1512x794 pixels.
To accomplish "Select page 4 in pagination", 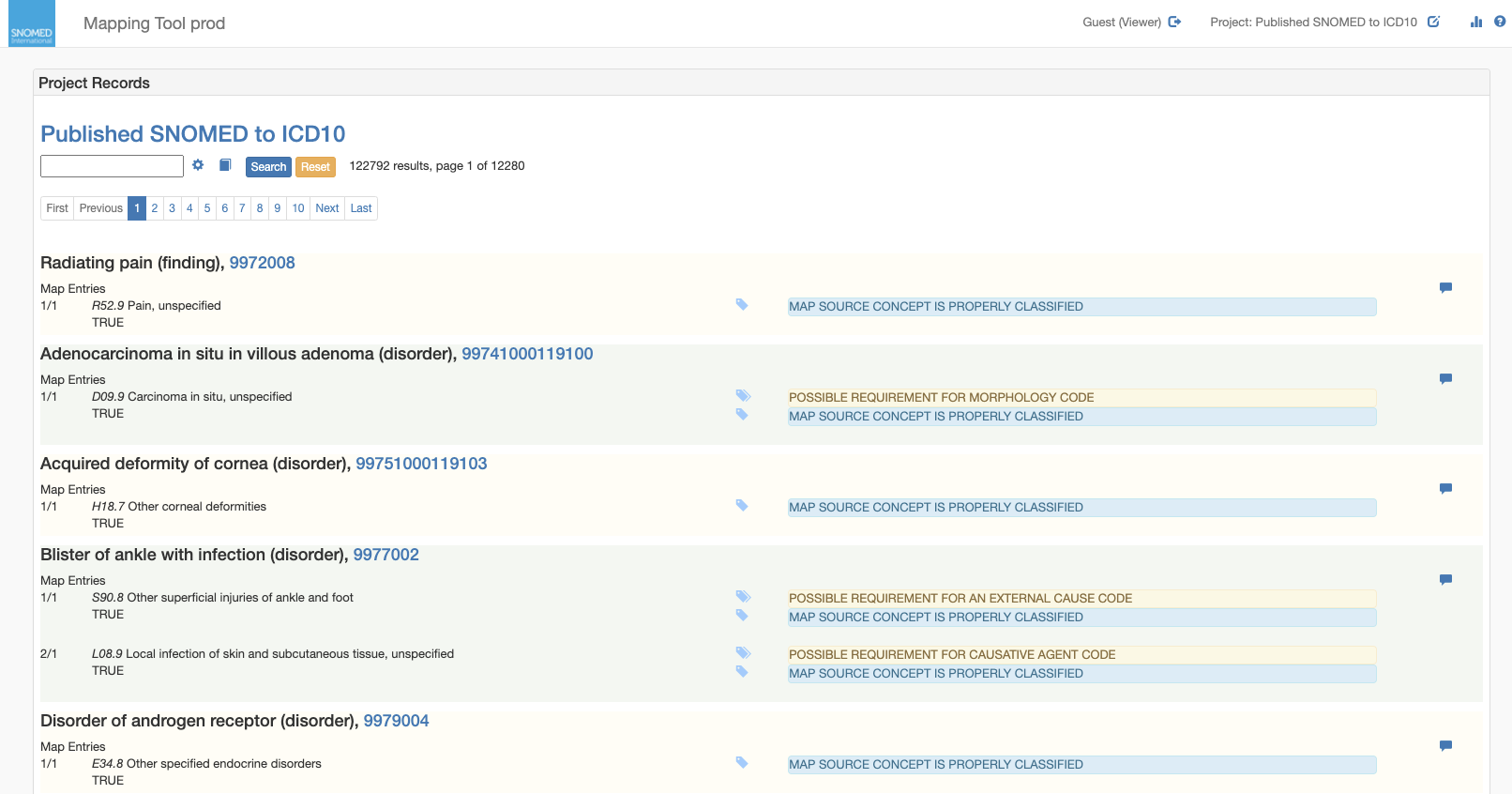I will pos(189,208).
